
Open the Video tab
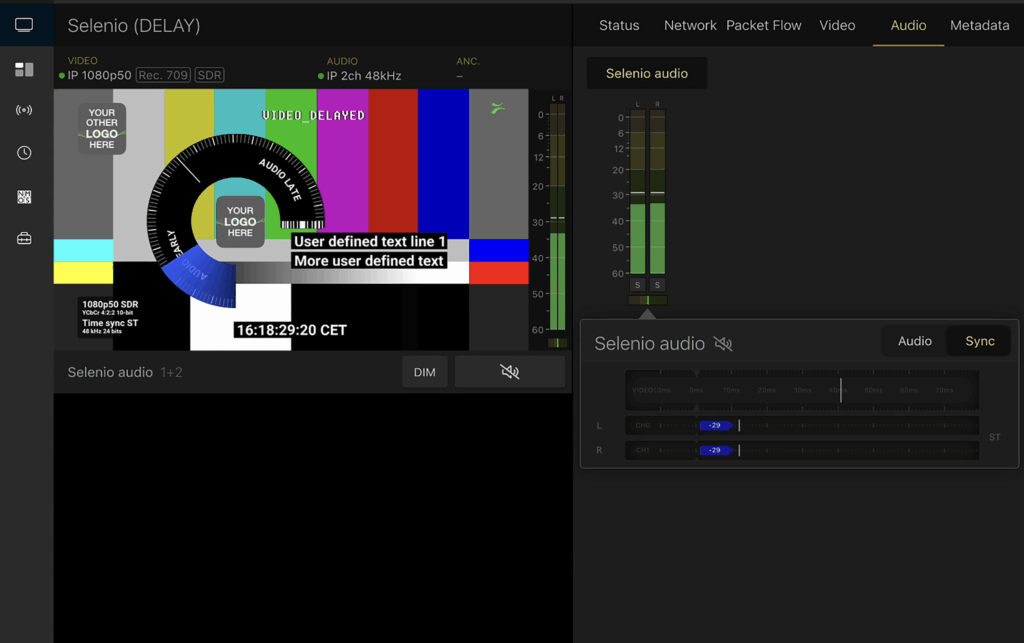click(837, 25)
